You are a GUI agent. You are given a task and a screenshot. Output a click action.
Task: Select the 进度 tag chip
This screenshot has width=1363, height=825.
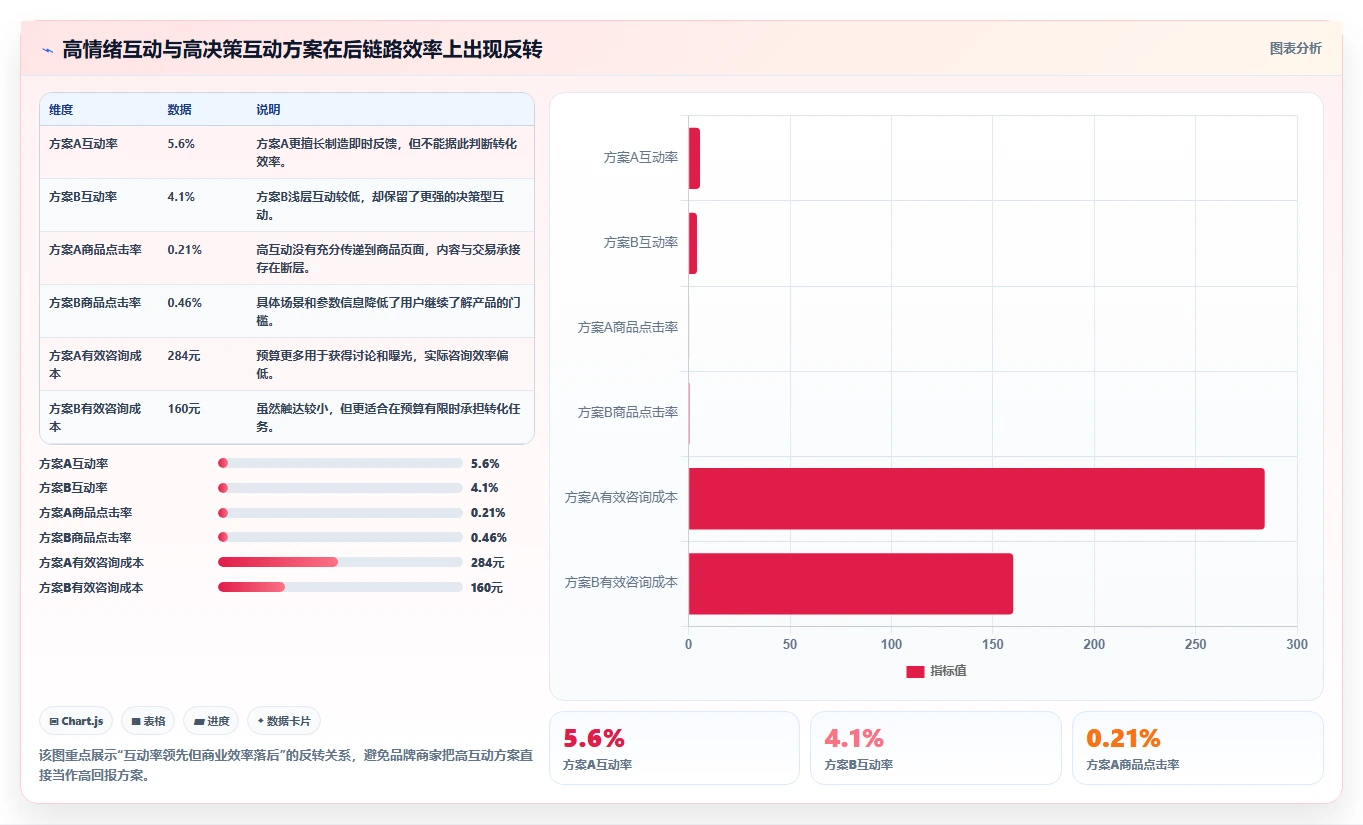[211, 721]
